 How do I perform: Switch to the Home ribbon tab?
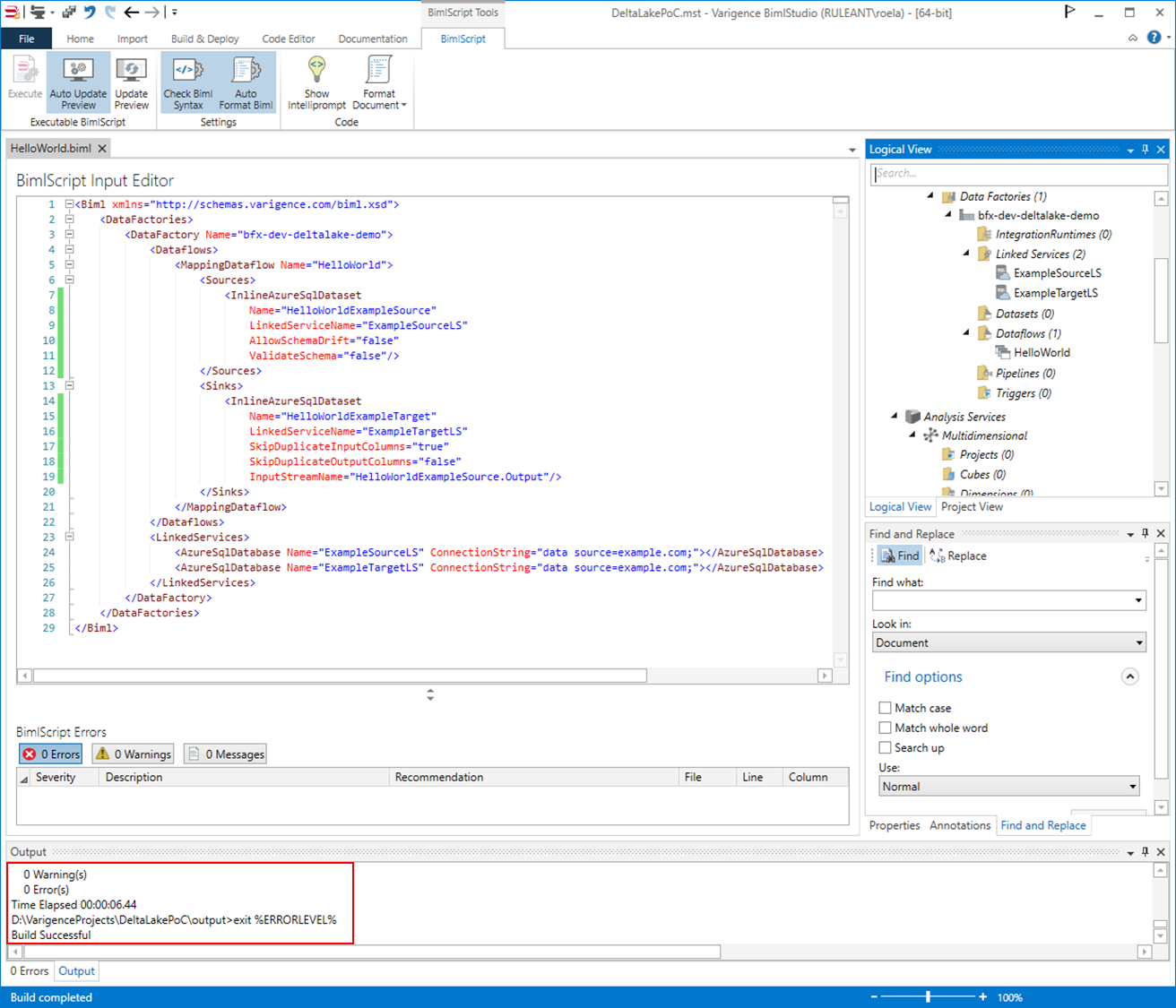tap(80, 39)
